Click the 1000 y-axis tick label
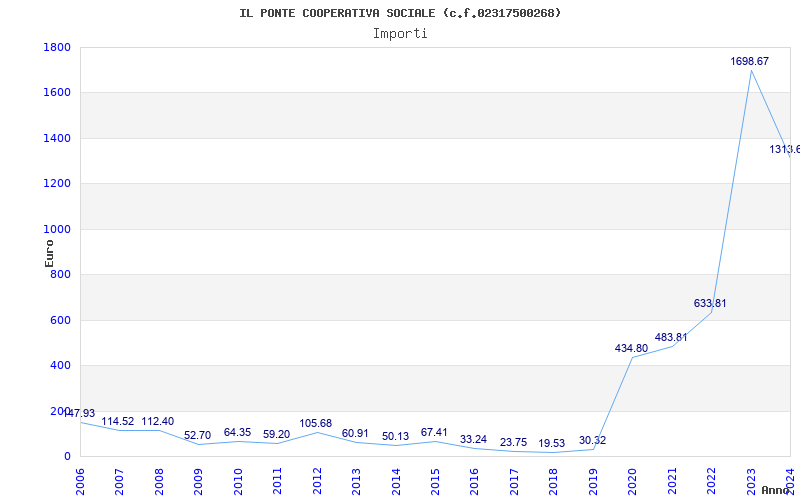Viewport: 800px width, 500px height. click(57, 230)
